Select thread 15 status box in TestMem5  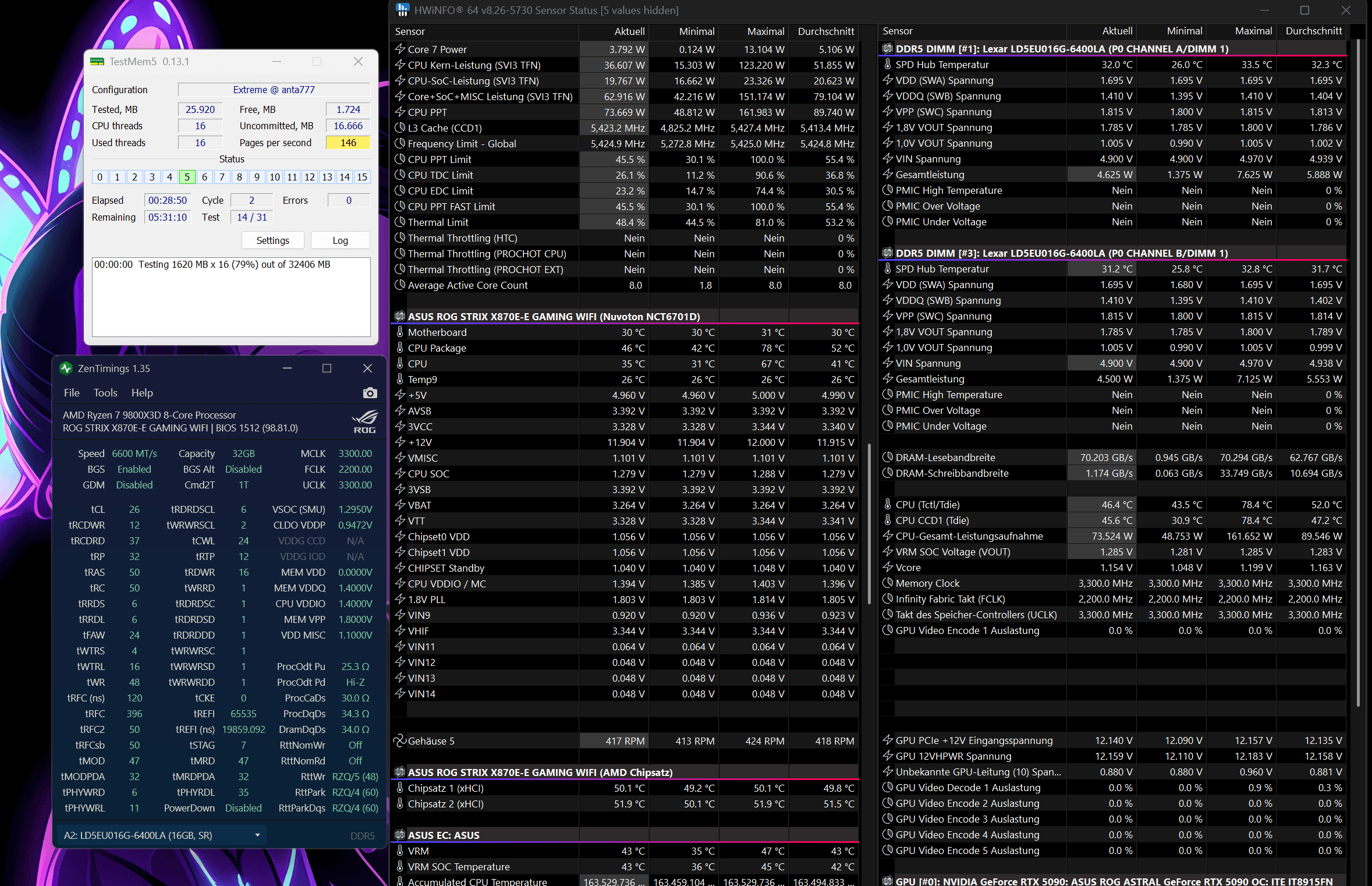click(362, 177)
